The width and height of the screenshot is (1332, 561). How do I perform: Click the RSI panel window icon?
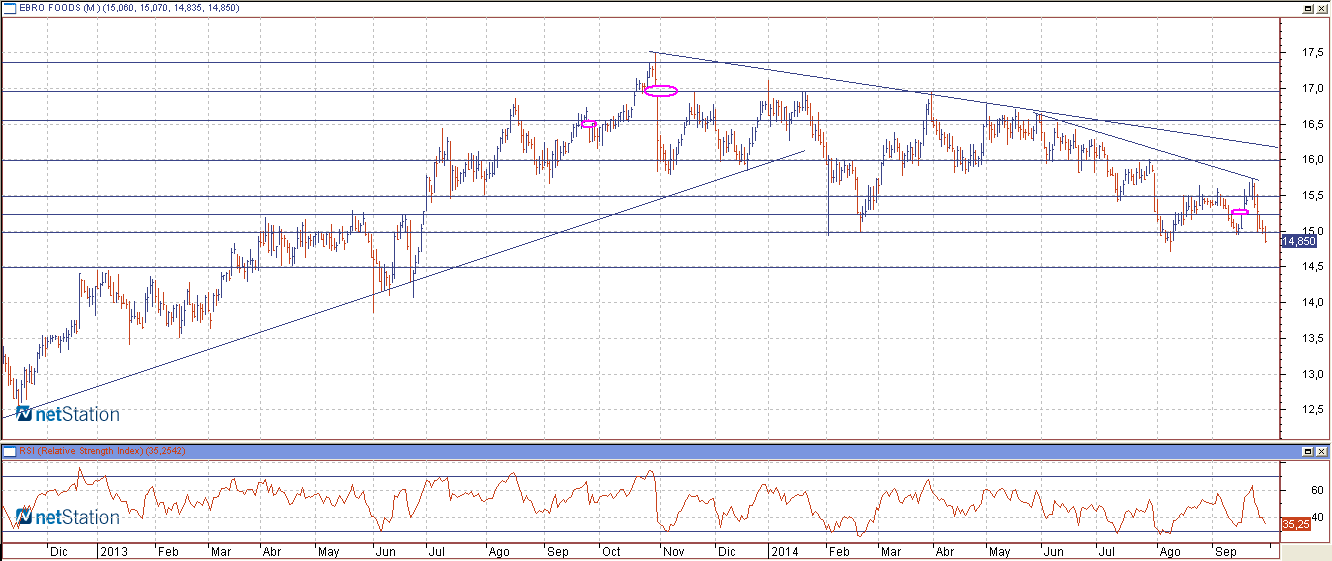pos(9,452)
